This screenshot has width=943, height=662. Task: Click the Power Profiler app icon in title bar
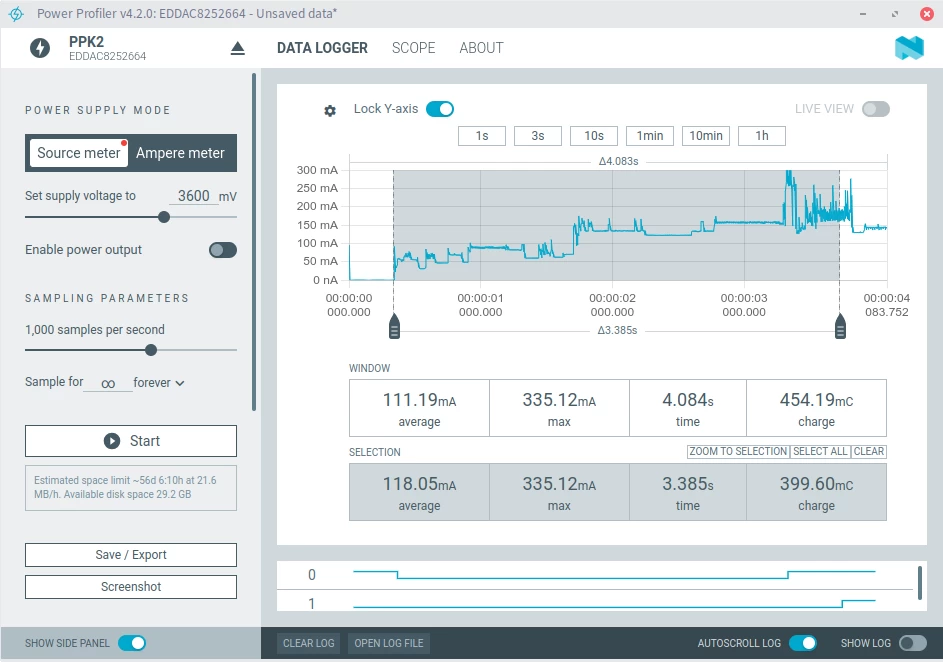click(16, 14)
